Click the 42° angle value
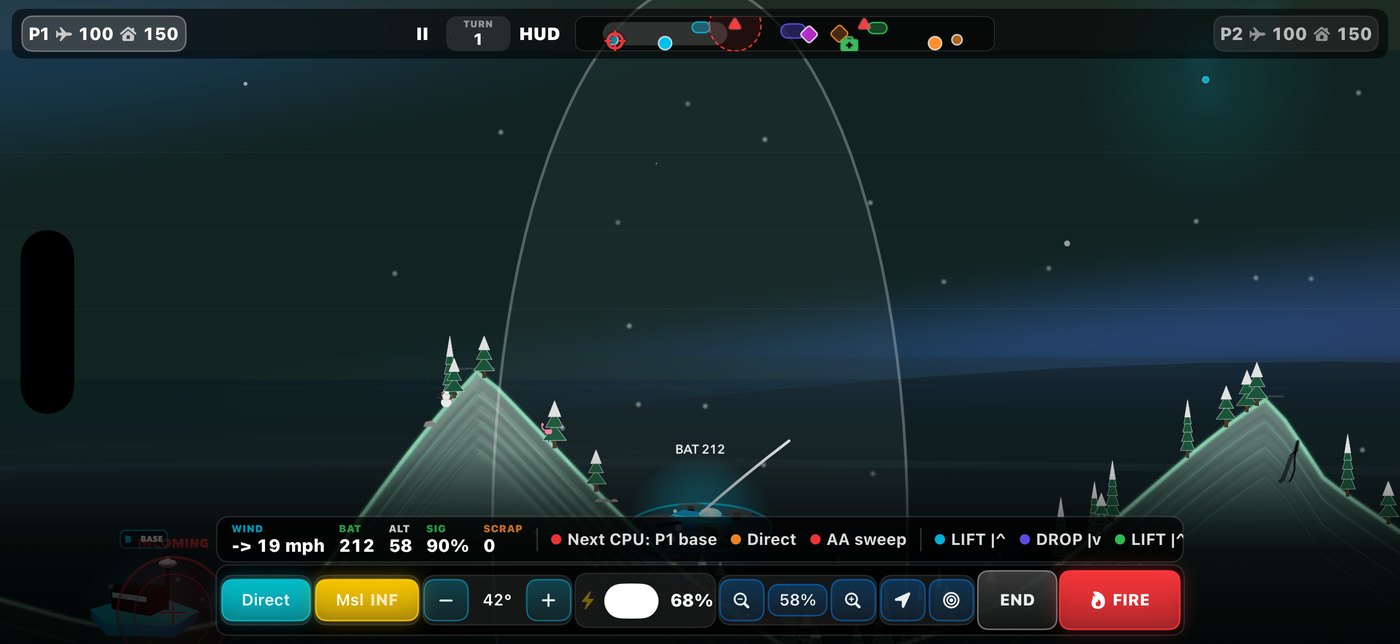Screen dimensions: 1400x644 (497, 600)
